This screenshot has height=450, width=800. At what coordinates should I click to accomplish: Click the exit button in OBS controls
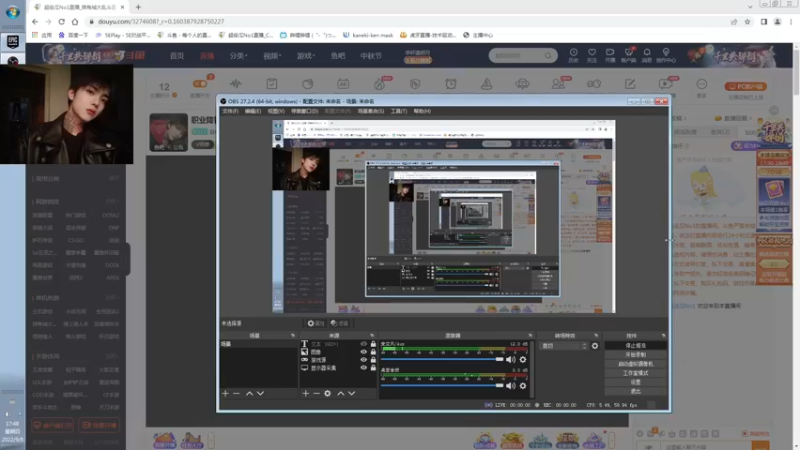pos(636,391)
